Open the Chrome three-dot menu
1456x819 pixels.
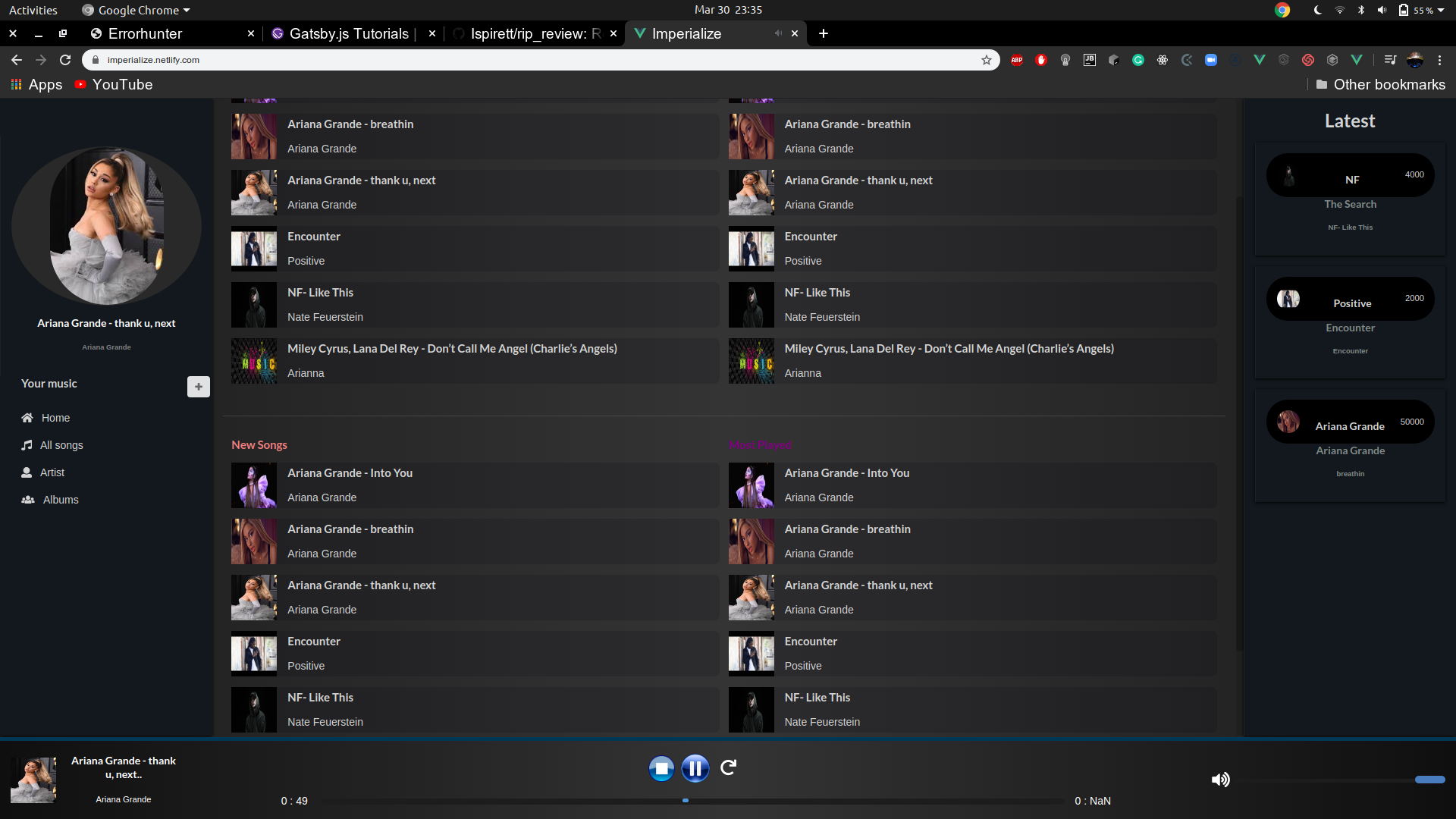[x=1439, y=60]
